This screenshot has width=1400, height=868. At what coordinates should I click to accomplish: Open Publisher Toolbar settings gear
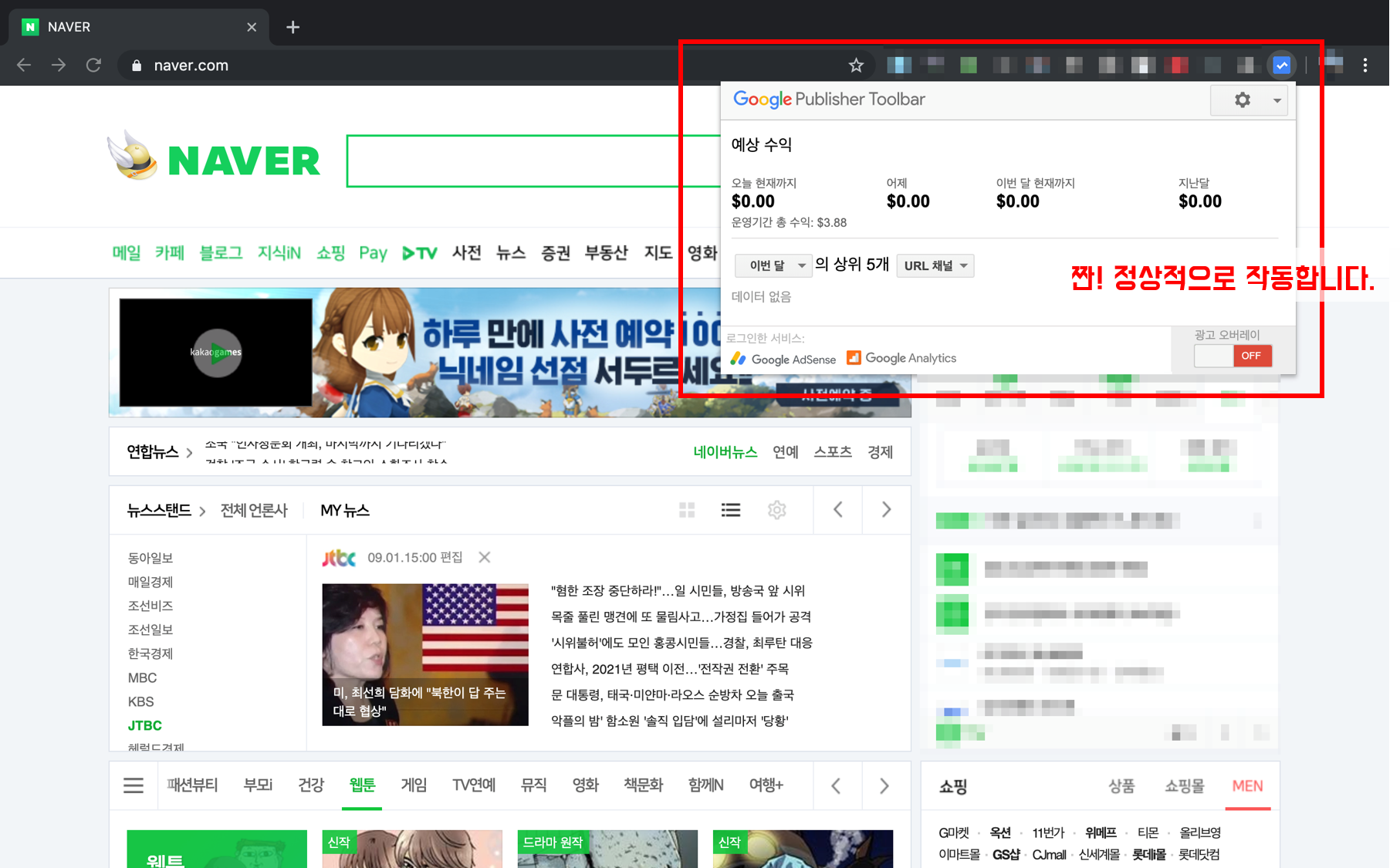pyautogui.click(x=1243, y=100)
